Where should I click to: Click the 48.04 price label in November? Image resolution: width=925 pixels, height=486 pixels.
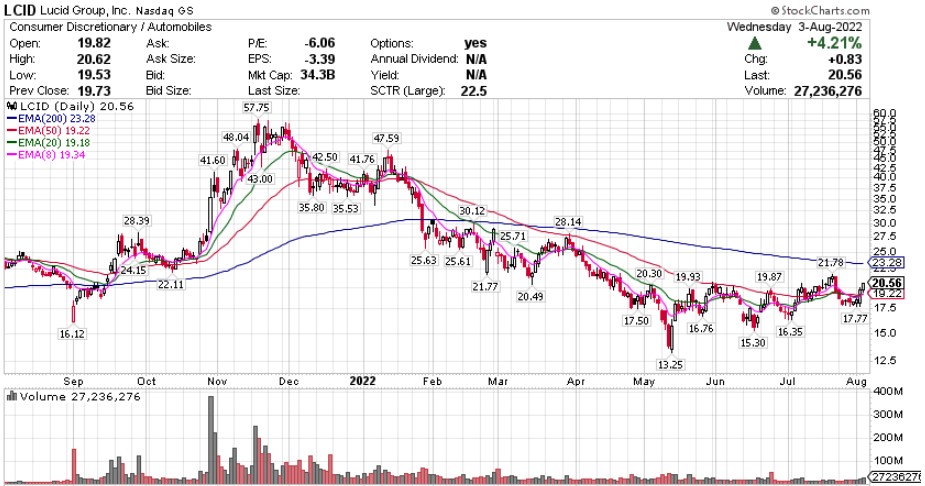click(236, 137)
